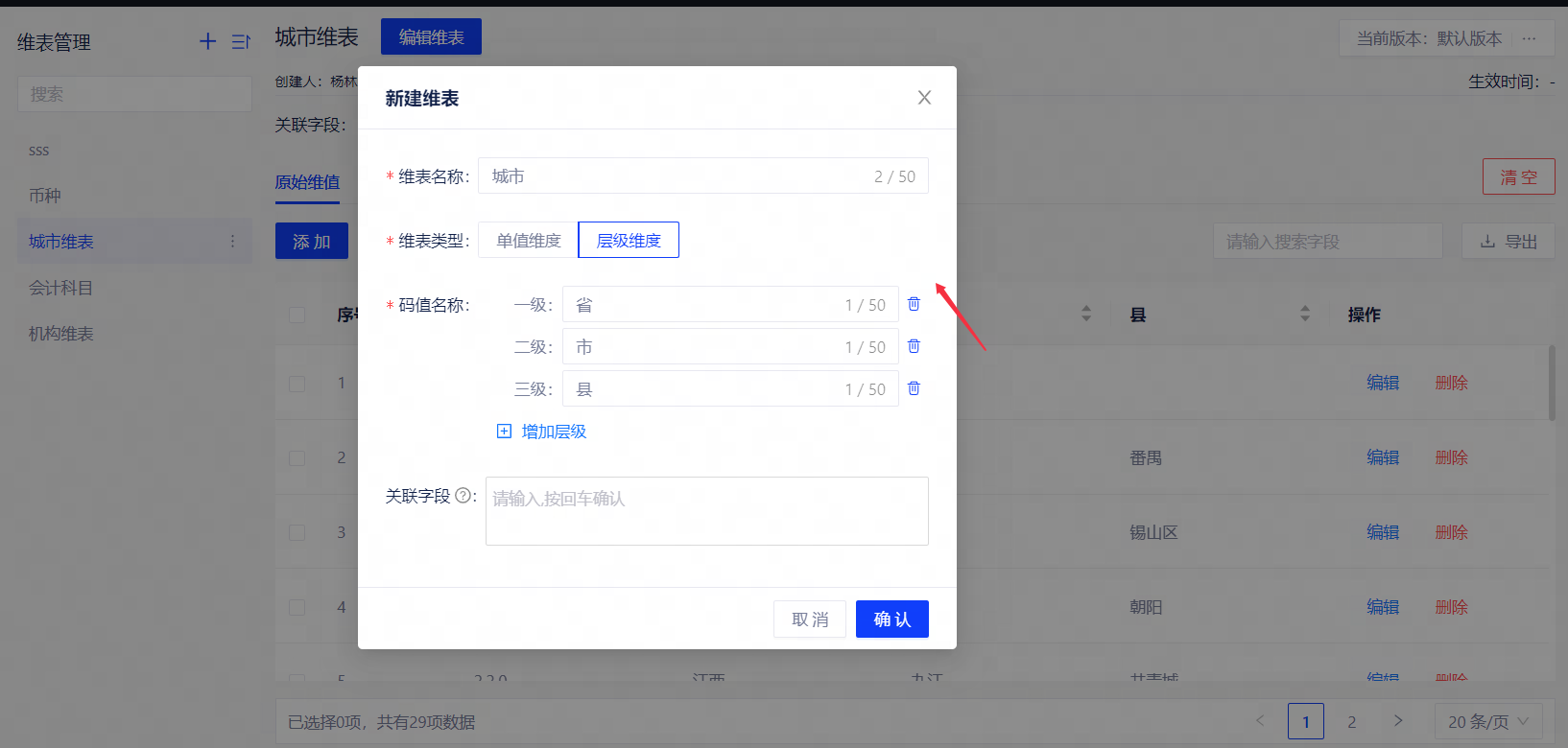Open the 当前版本 more options menu
The height and width of the screenshot is (748, 1568).
point(1529,38)
